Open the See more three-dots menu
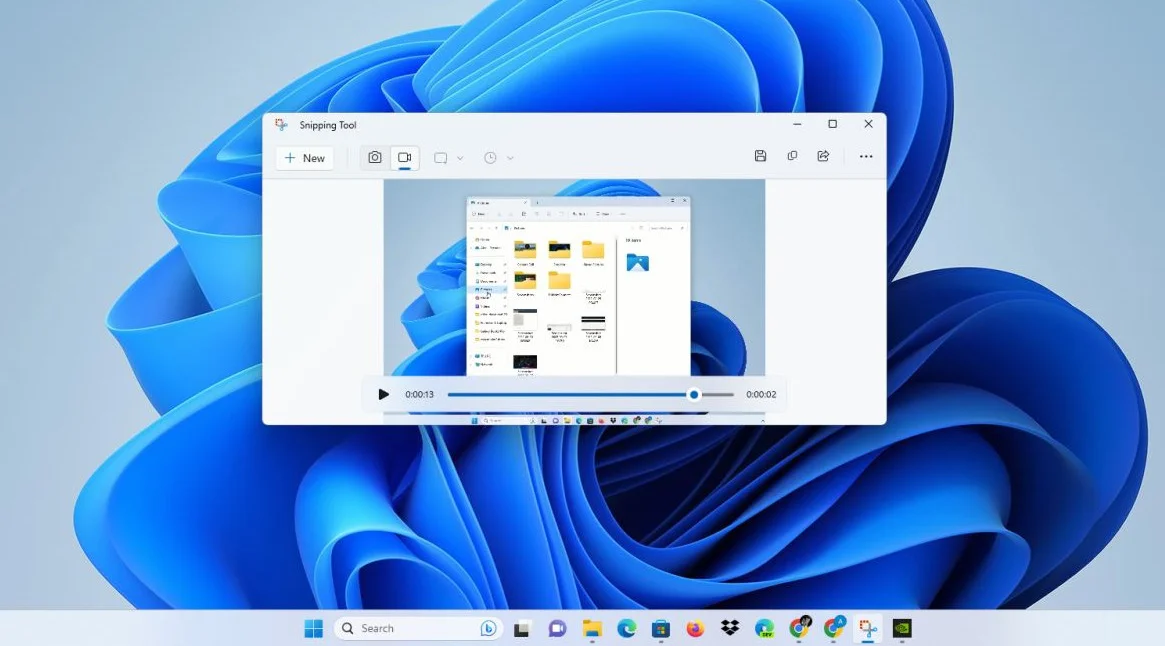 click(x=866, y=156)
